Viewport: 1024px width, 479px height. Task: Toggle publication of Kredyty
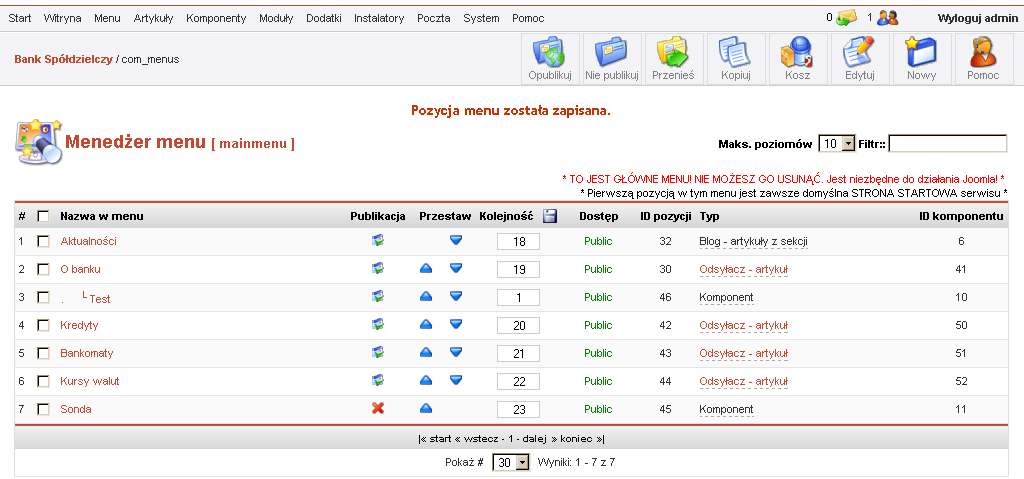coord(377,325)
